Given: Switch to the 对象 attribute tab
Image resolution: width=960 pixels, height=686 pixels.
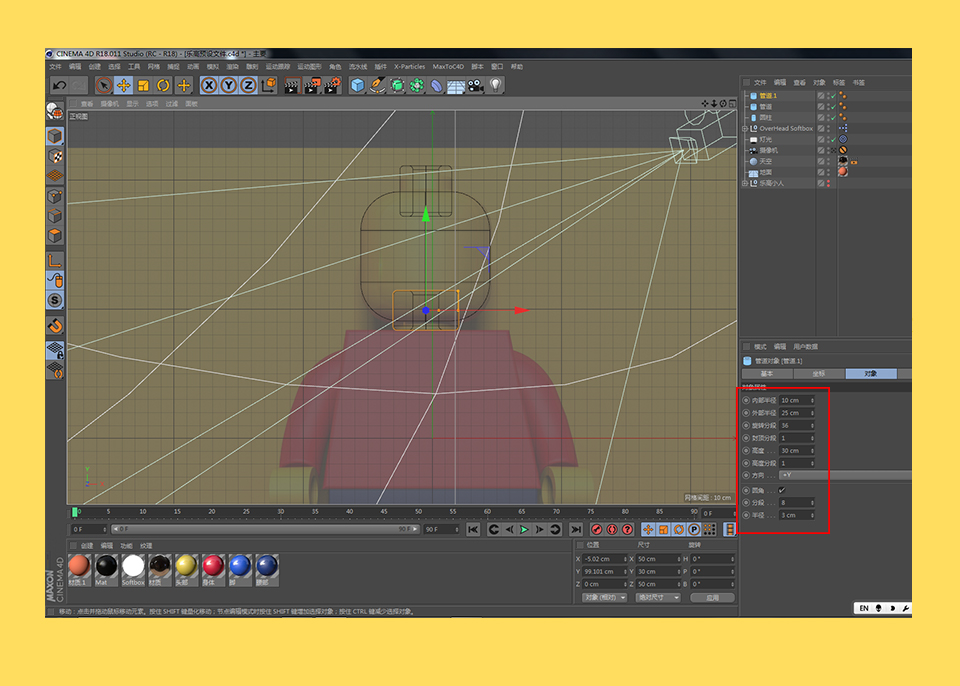Looking at the screenshot, I should click(x=871, y=374).
